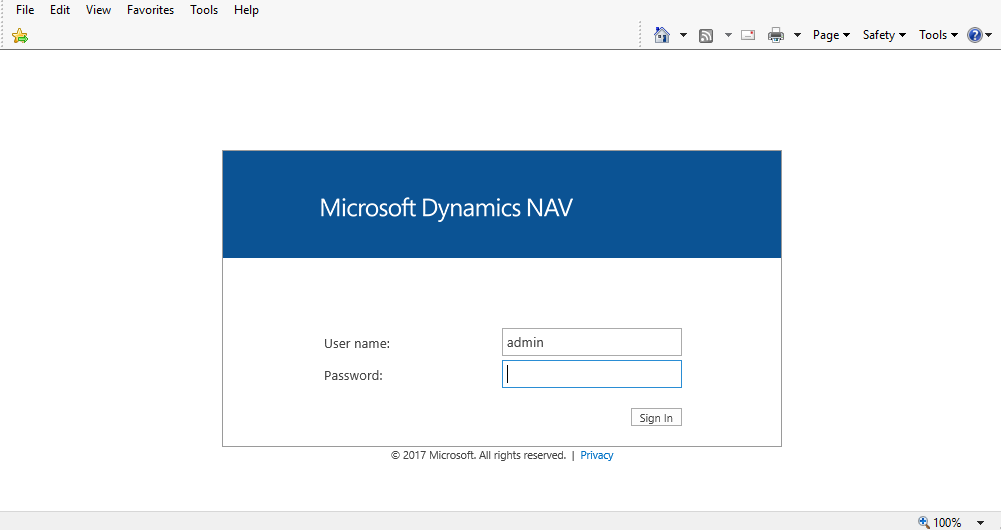Click the Sign In button
The width and height of the screenshot is (1001, 530).
point(656,418)
